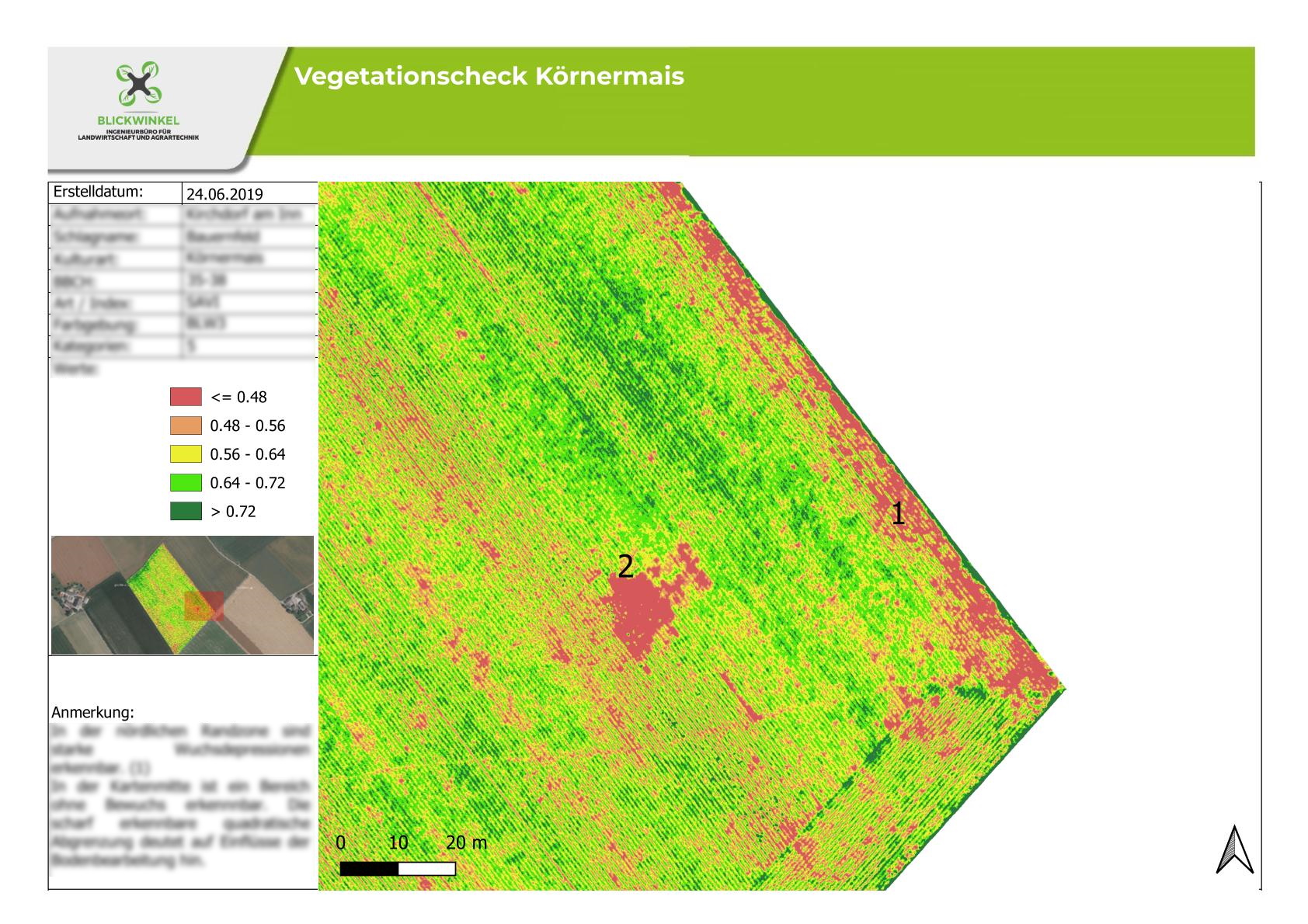Click the Vegetationscheck Körnermais title
Image resolution: width=1308 pixels, height=924 pixels.
489,76
